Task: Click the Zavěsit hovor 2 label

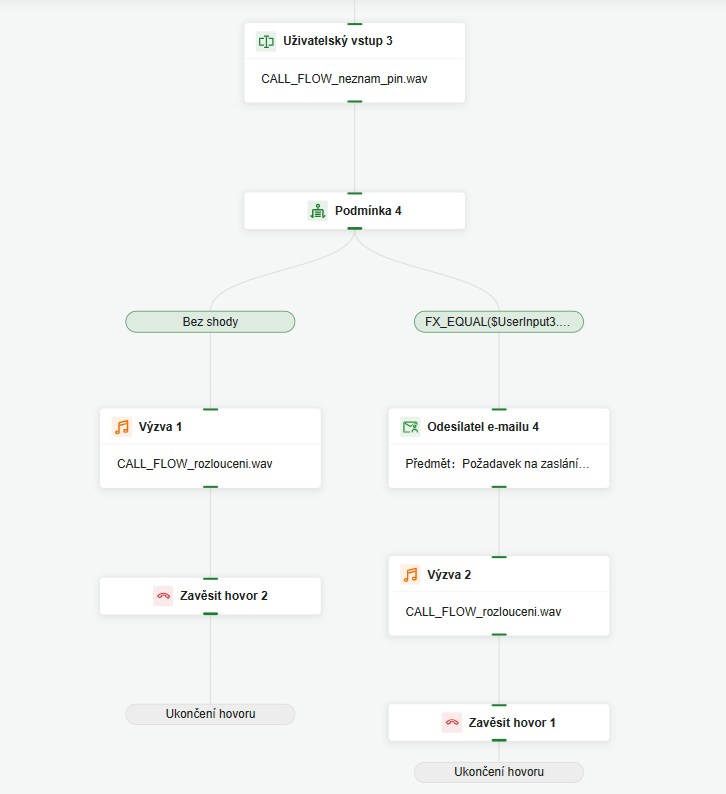Action: click(x=224, y=596)
